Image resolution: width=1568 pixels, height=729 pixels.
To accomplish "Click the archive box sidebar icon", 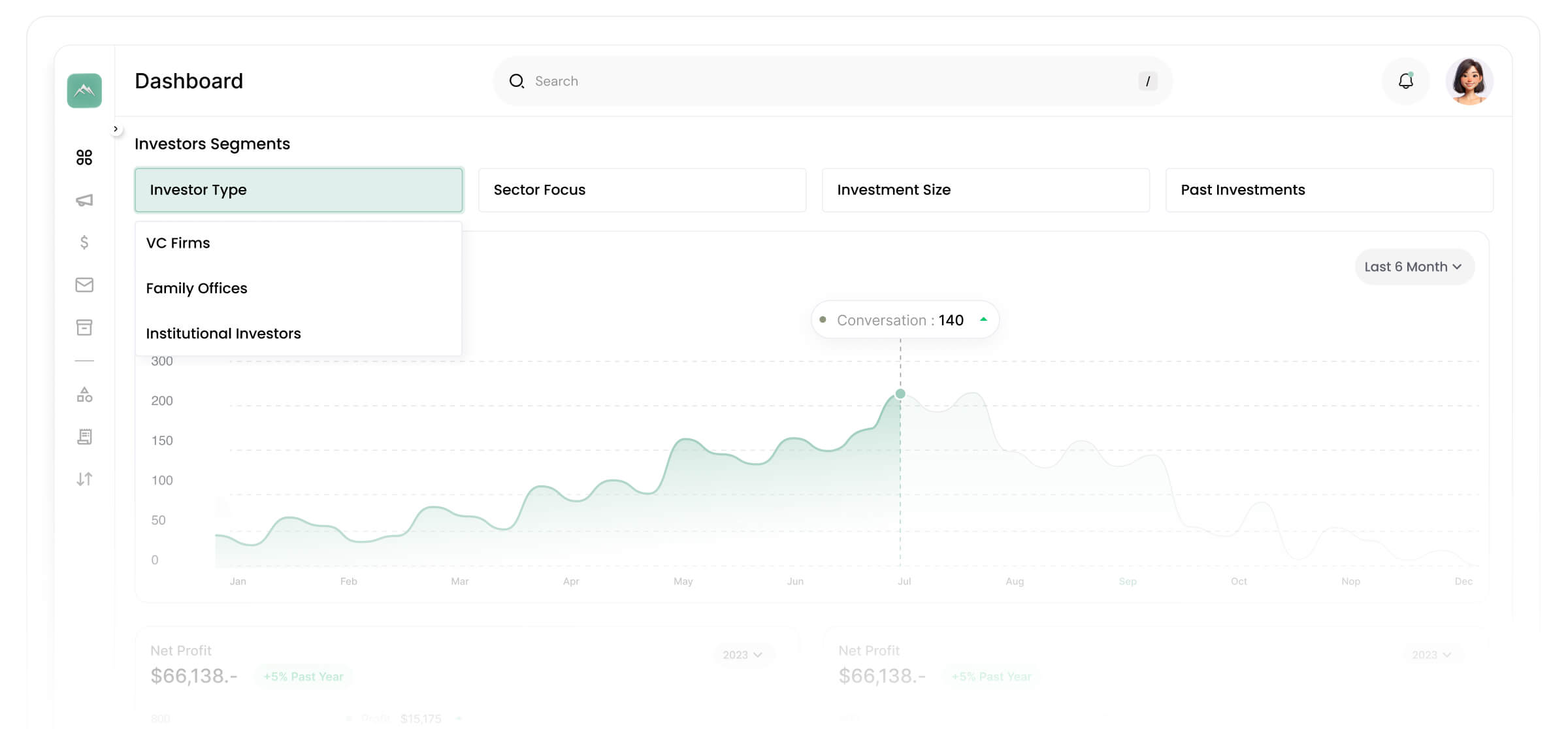I will point(84,327).
